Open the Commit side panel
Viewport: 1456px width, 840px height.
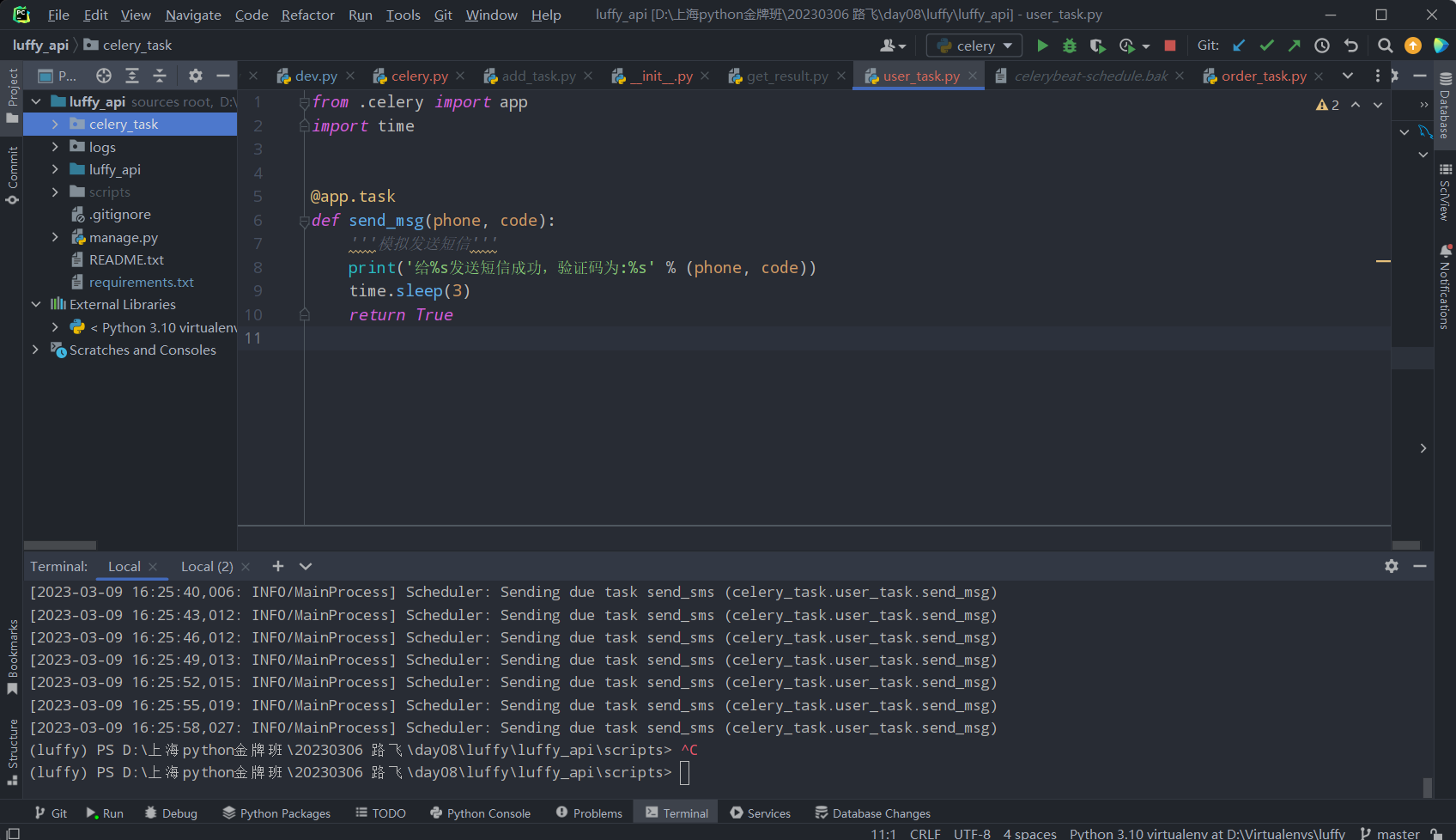pyautogui.click(x=12, y=176)
